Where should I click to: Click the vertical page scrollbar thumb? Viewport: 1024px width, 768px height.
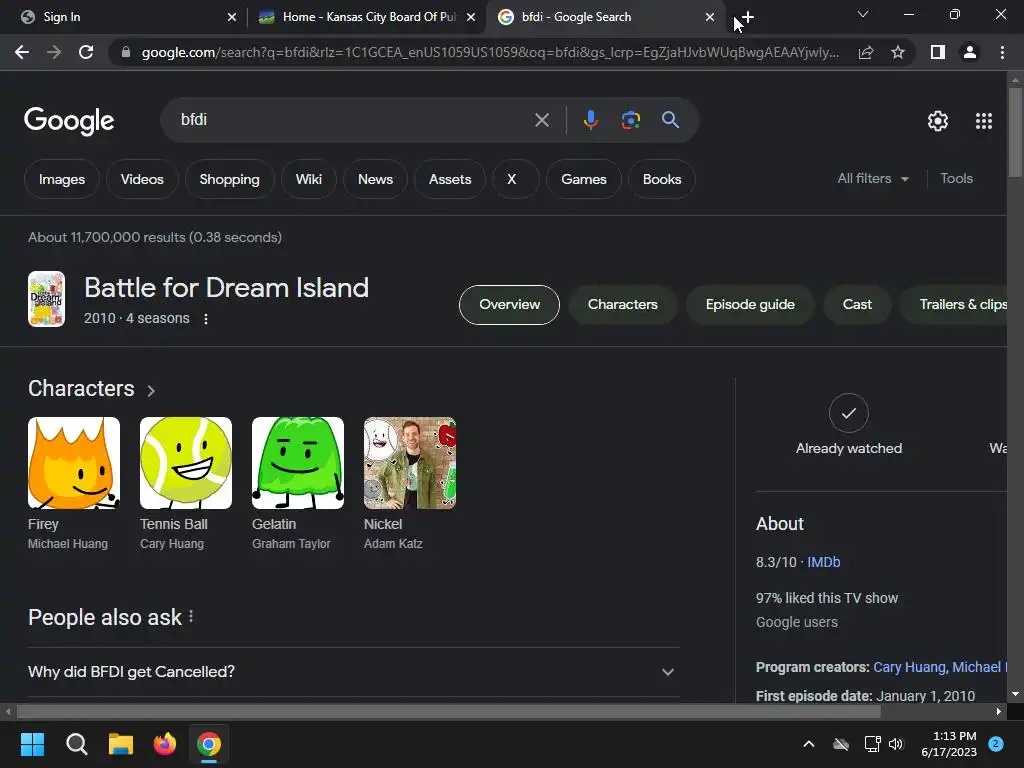pyautogui.click(x=1015, y=132)
